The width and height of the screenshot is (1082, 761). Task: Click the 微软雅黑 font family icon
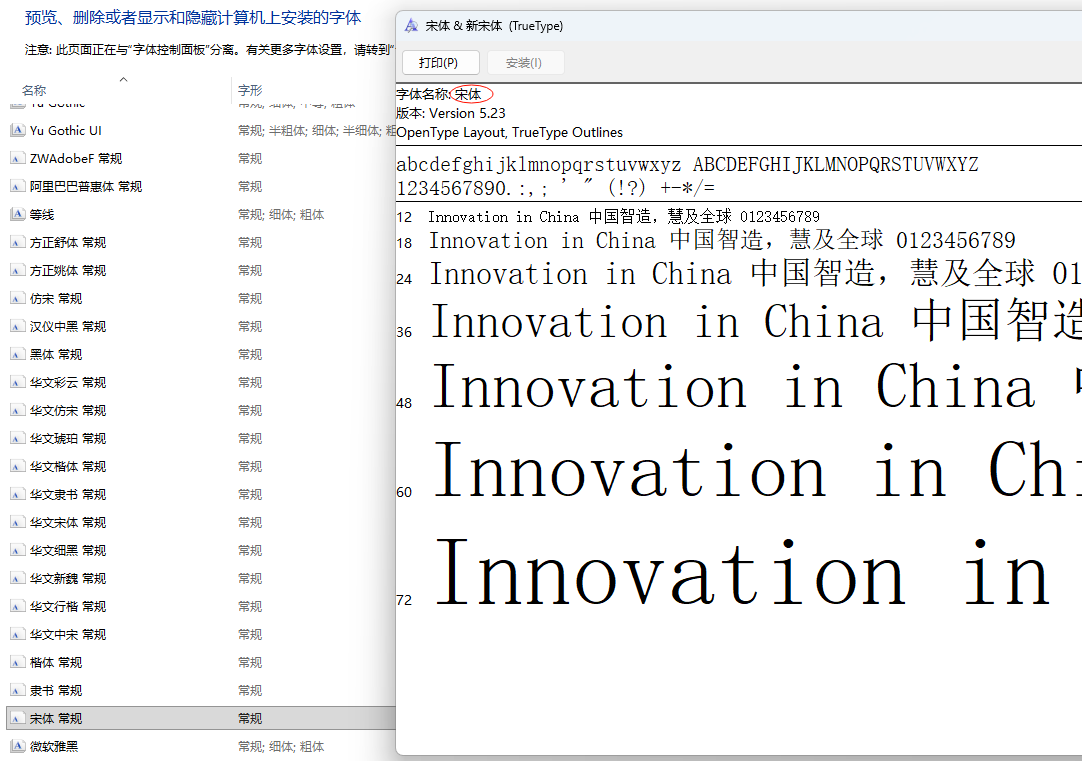(x=17, y=746)
